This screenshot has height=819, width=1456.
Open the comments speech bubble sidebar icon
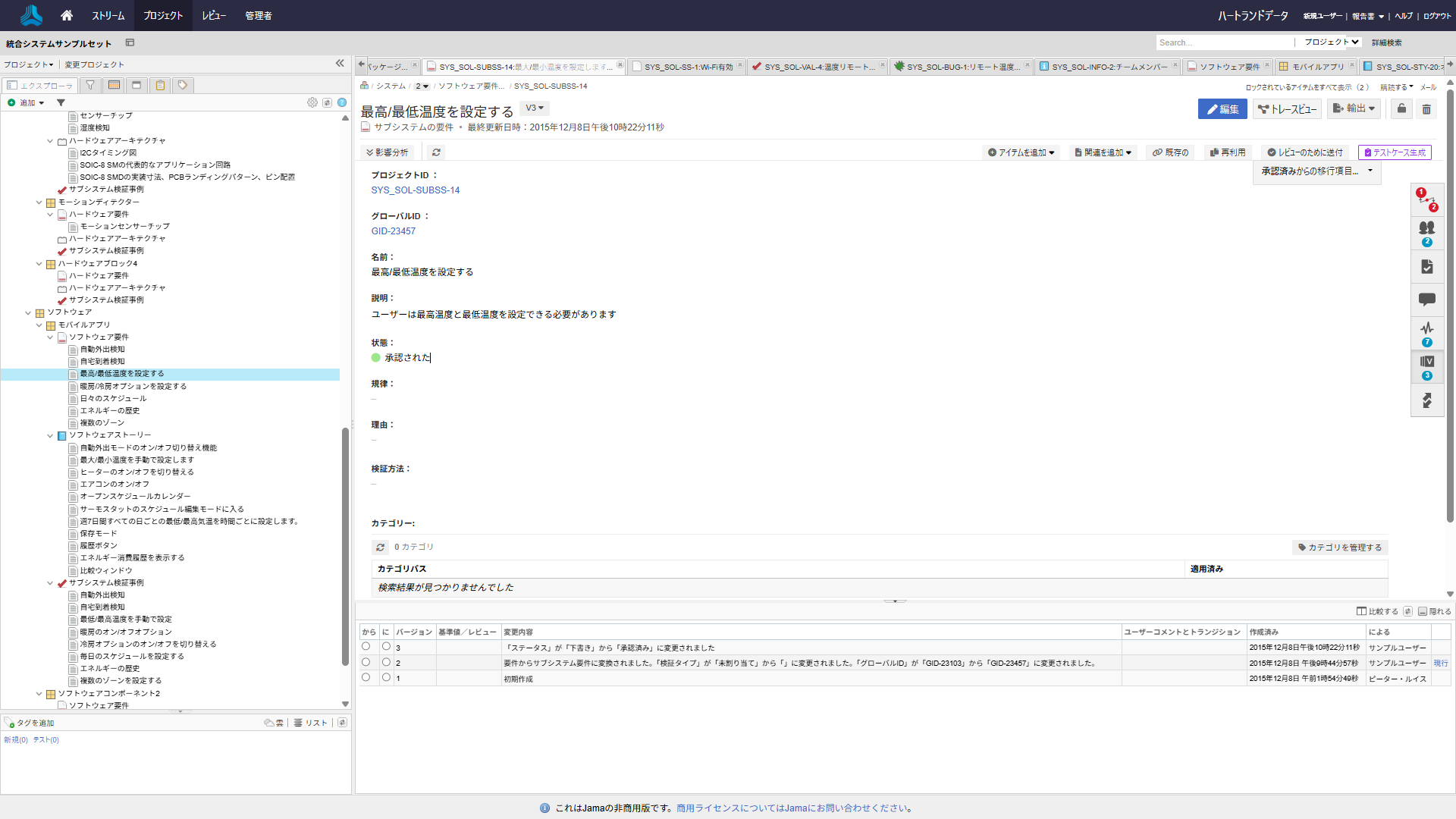pos(1426,300)
